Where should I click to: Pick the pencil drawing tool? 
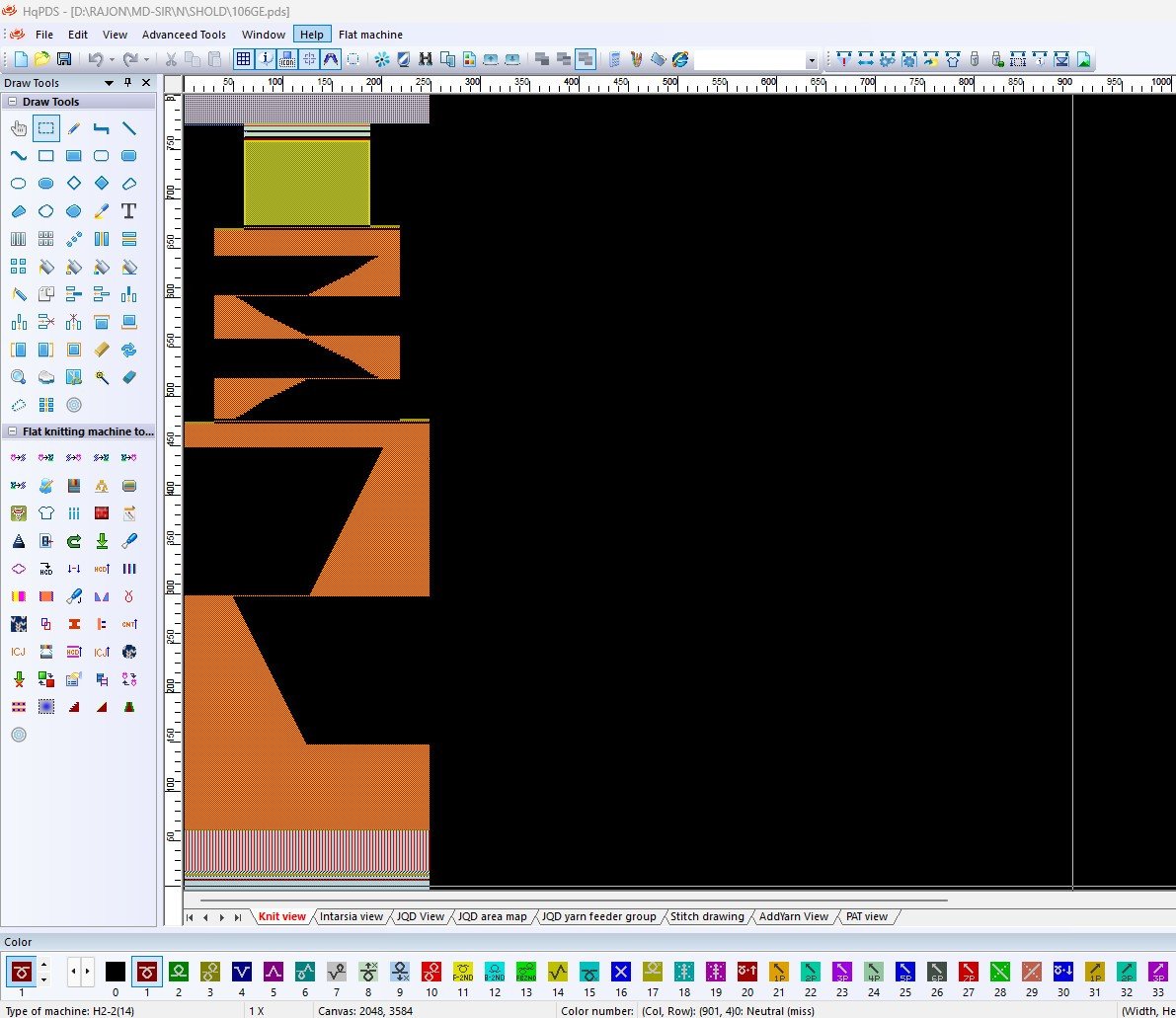coord(73,128)
